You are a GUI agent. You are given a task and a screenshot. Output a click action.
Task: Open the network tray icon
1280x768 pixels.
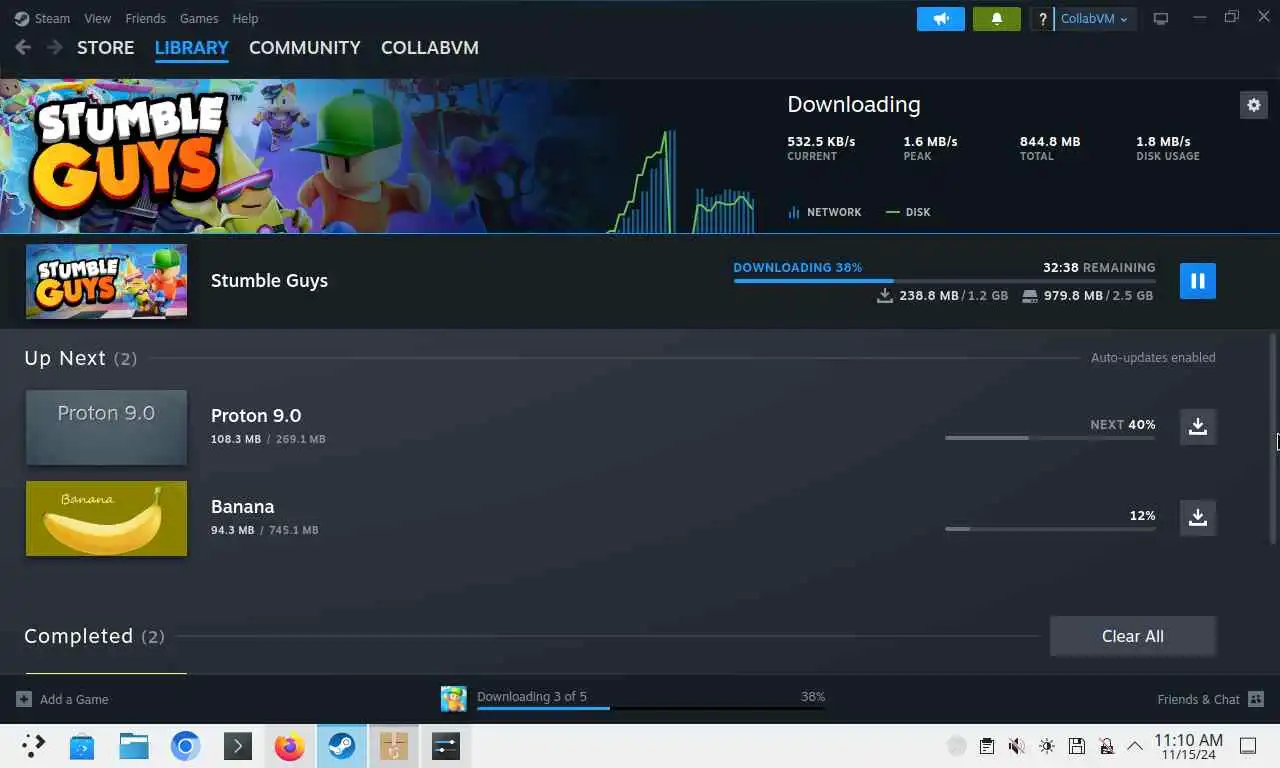coord(1106,746)
